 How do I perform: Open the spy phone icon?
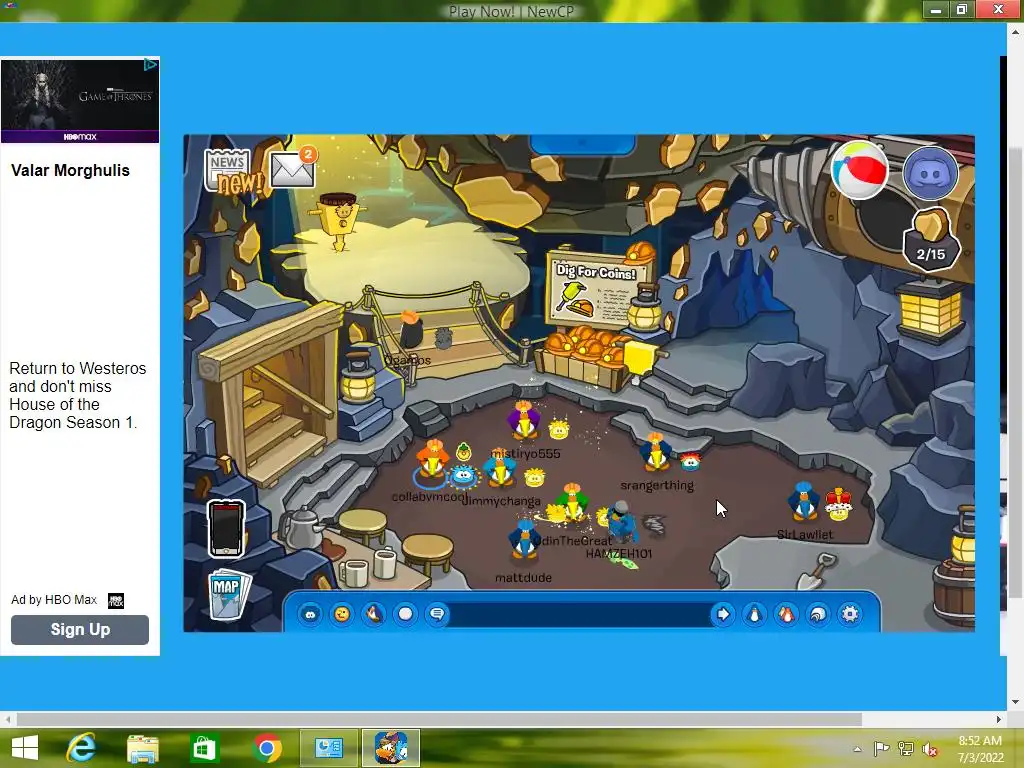point(226,528)
